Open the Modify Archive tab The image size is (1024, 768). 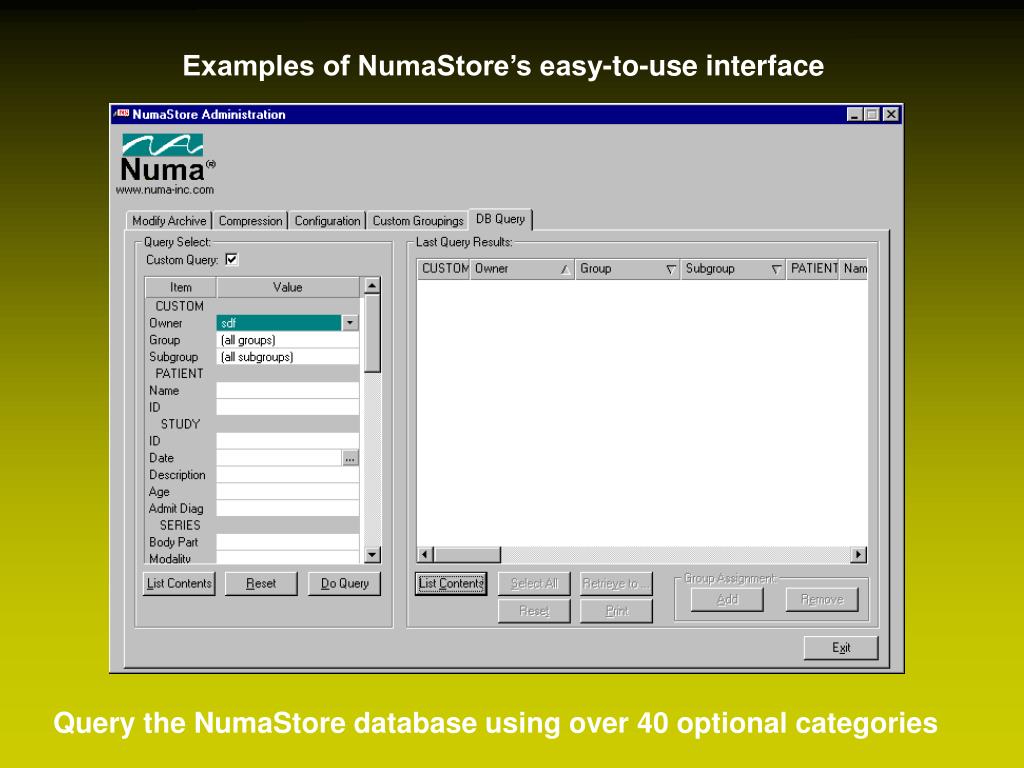[x=168, y=221]
